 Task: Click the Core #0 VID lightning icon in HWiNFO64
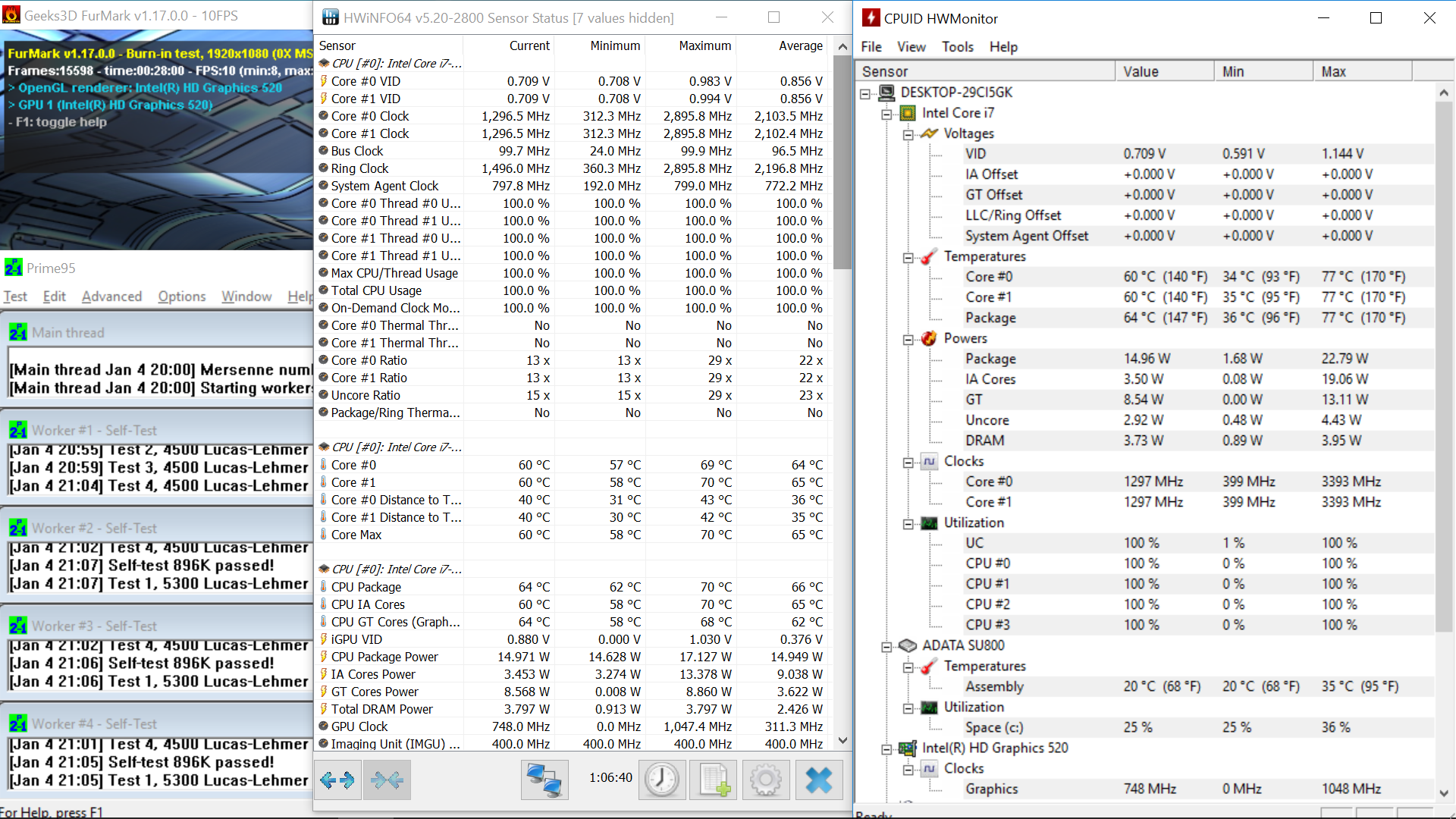point(324,81)
